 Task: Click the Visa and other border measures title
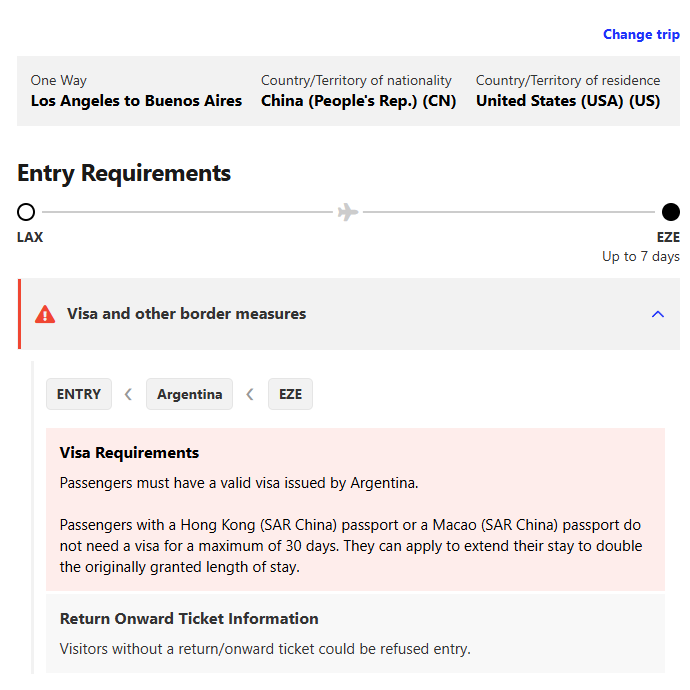[186, 314]
